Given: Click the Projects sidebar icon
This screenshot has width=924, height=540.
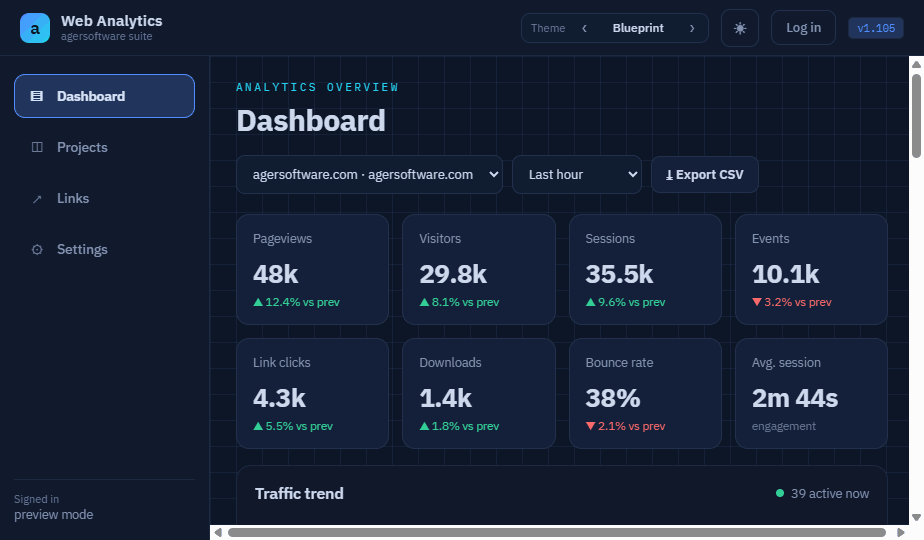Looking at the screenshot, I should click(37, 147).
